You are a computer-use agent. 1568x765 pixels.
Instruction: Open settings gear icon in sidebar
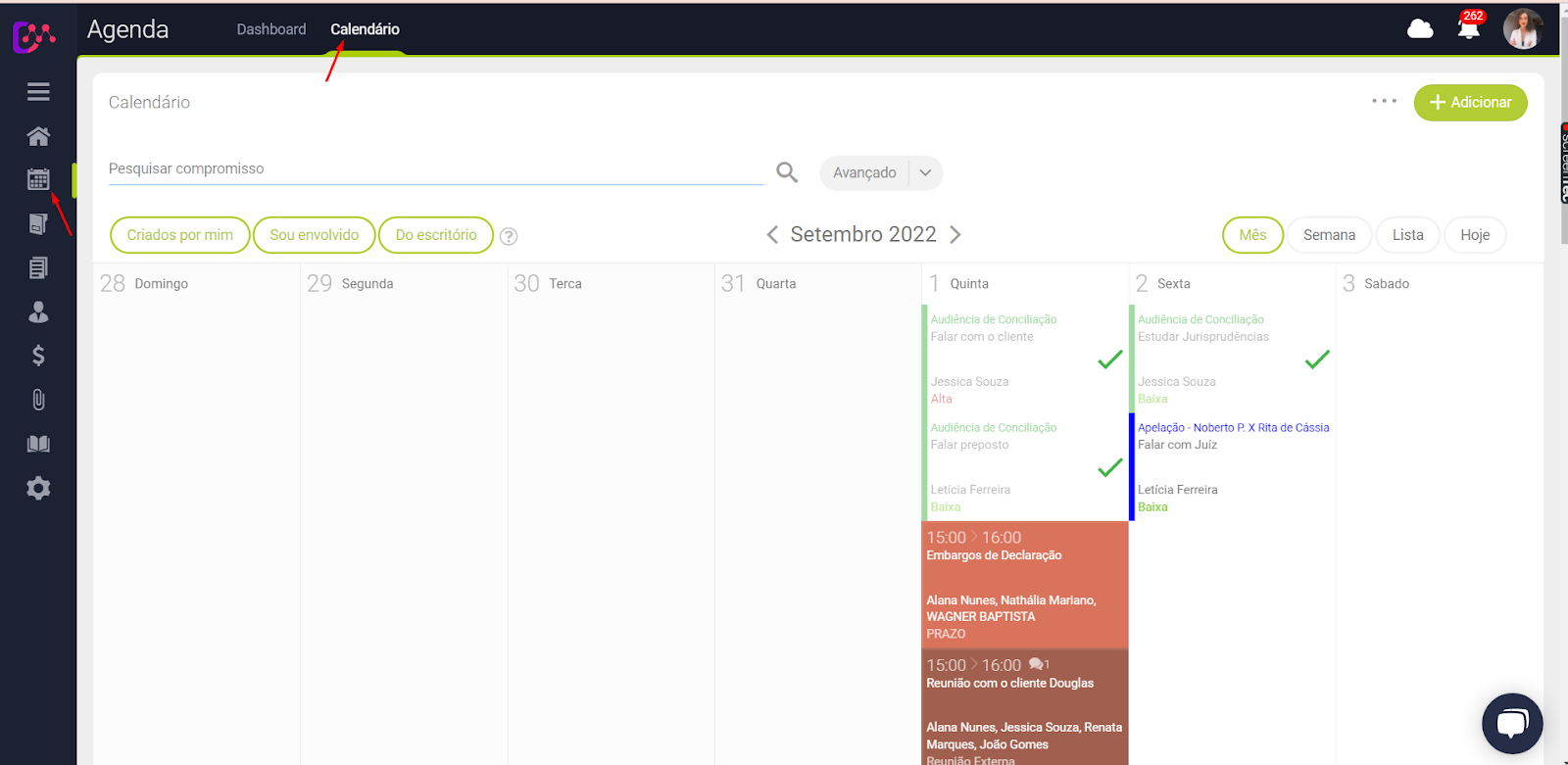(38, 488)
